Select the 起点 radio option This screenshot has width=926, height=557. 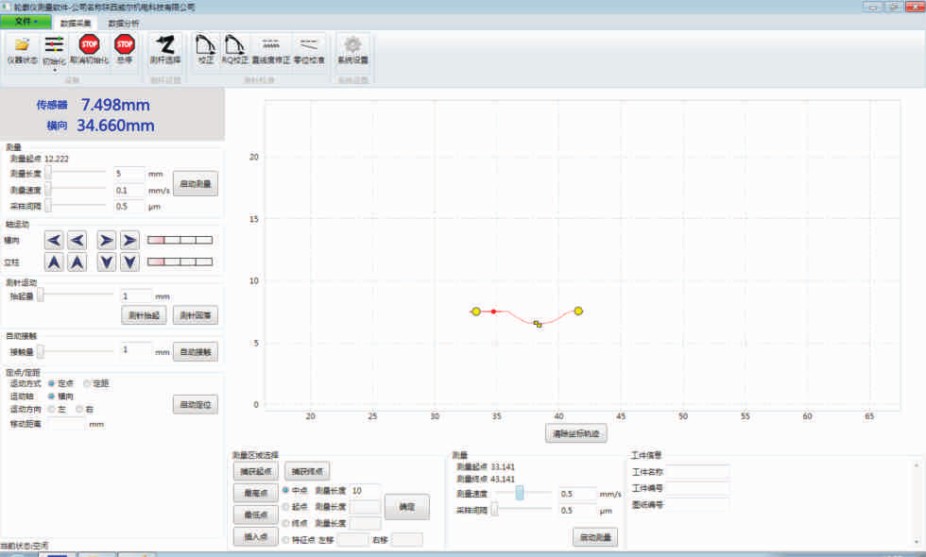tap(287, 507)
